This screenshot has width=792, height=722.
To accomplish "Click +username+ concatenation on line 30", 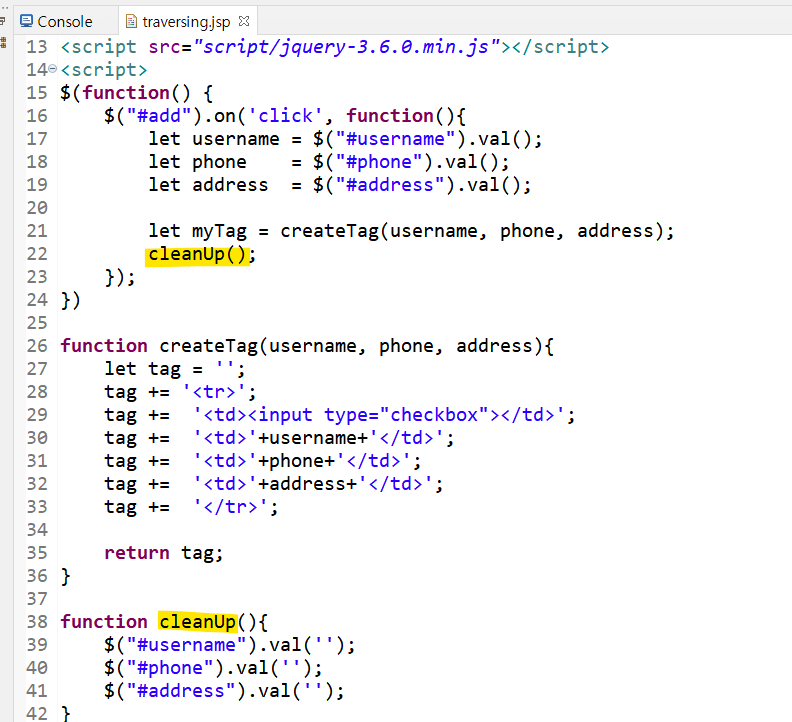I will pyautogui.click(x=313, y=438).
